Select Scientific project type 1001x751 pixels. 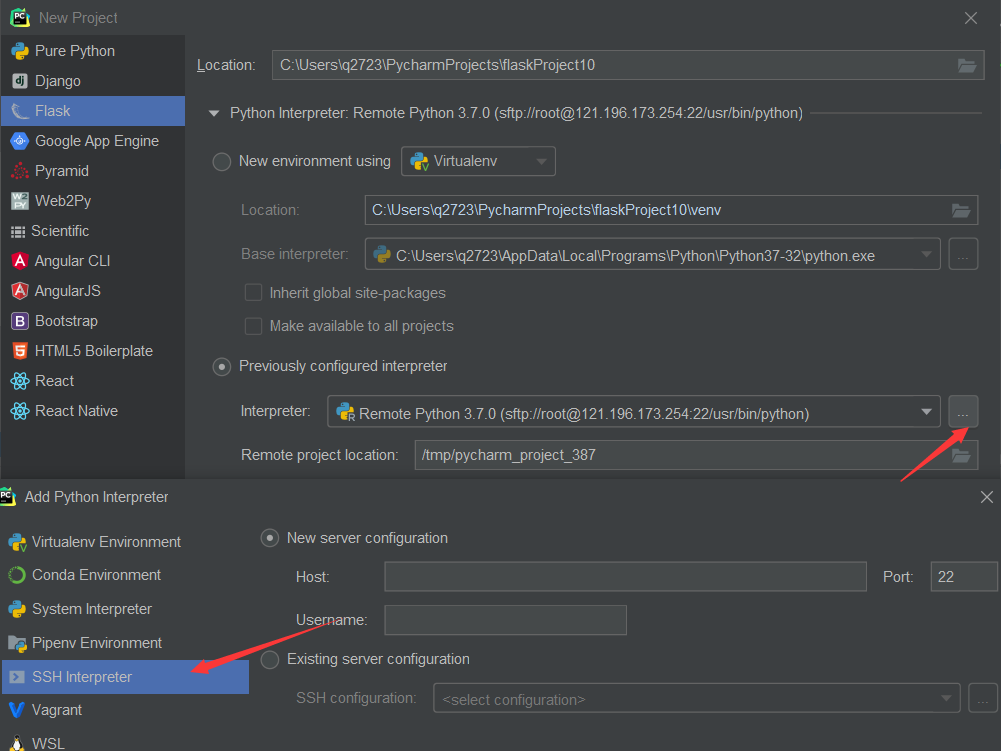(93, 231)
